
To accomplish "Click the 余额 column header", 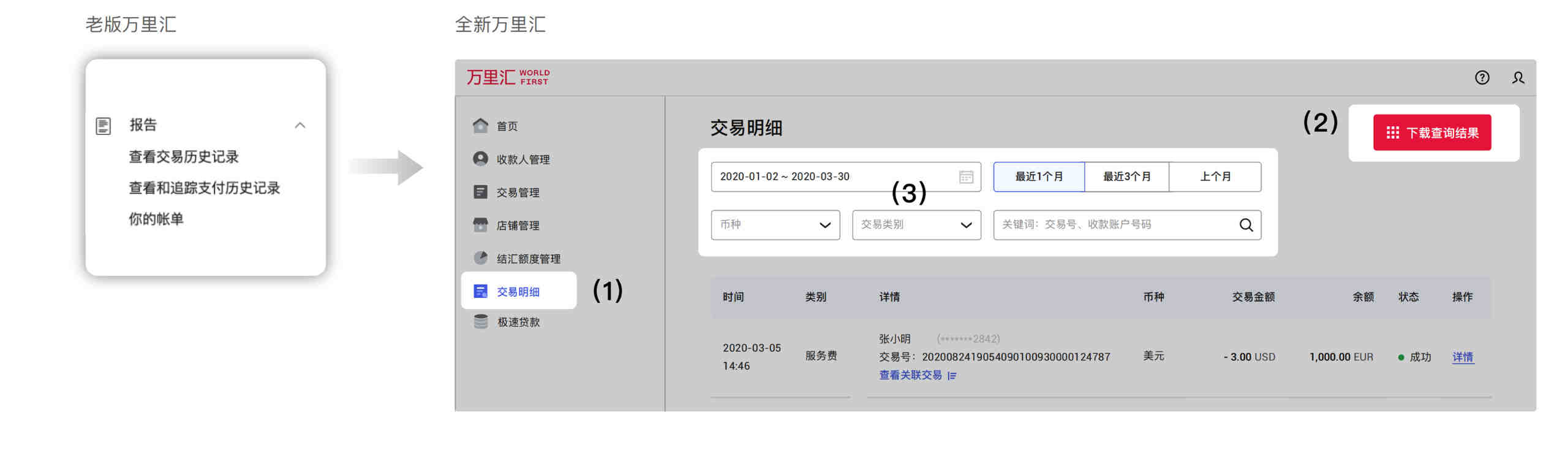I will click(x=1363, y=297).
